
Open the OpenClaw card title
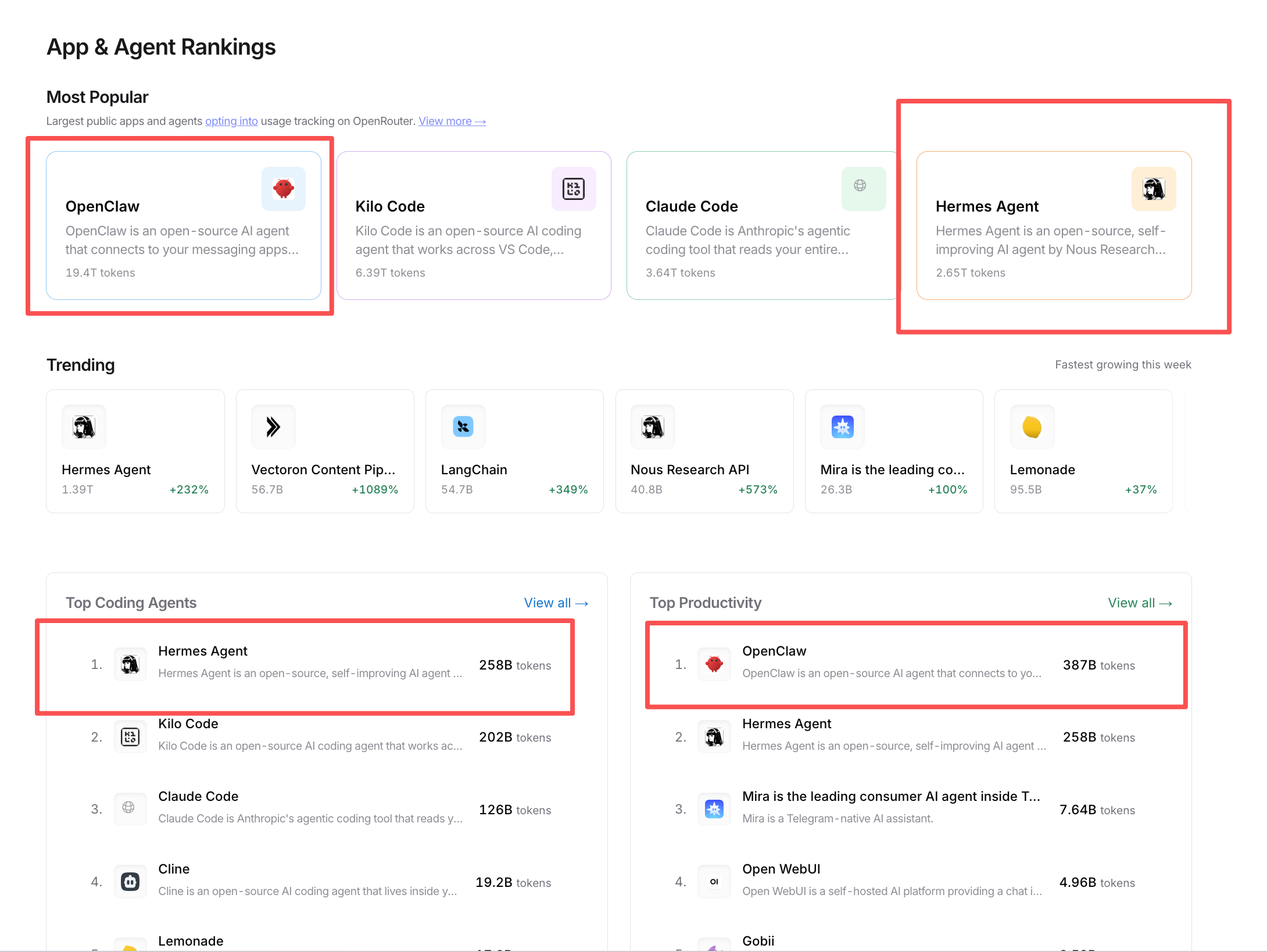point(102,206)
